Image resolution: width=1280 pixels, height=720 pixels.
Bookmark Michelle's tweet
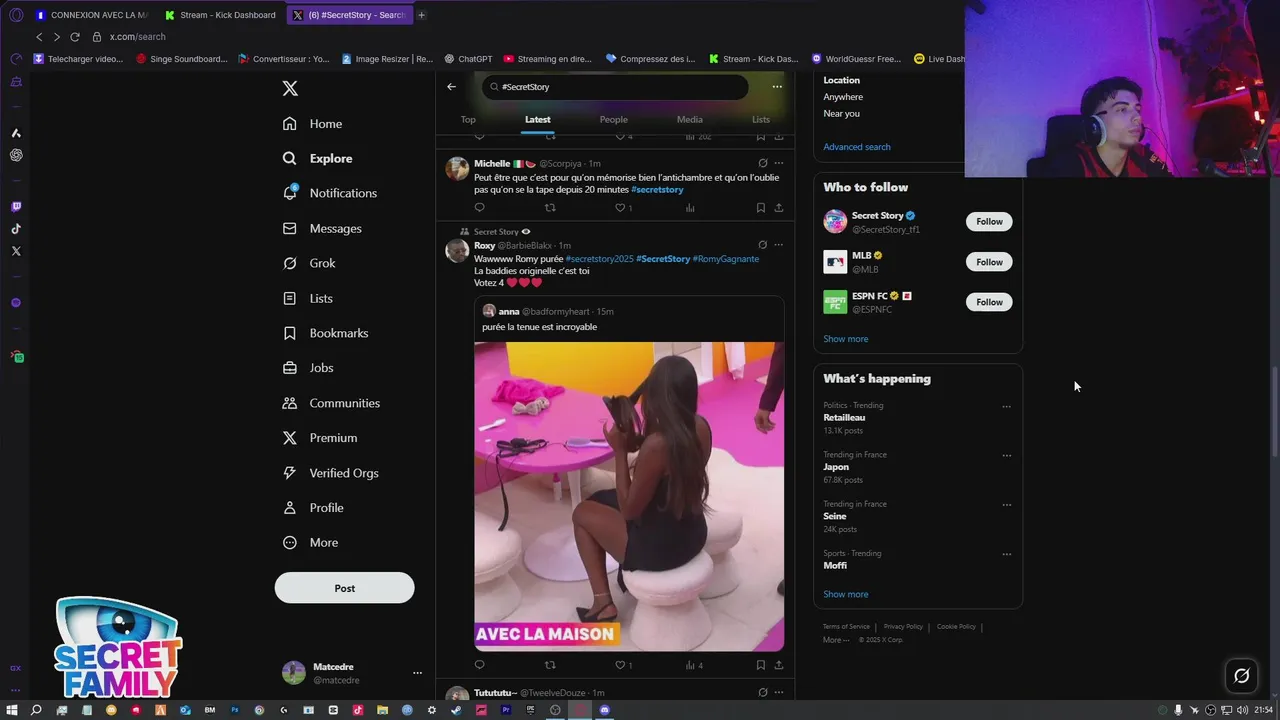pyautogui.click(x=761, y=208)
